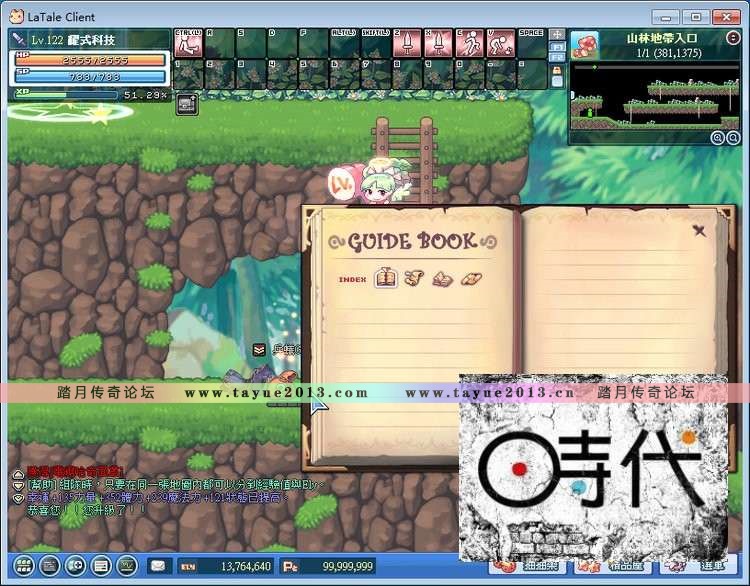Open the second round menu keyboard icon
The image size is (750, 586).
point(49,566)
